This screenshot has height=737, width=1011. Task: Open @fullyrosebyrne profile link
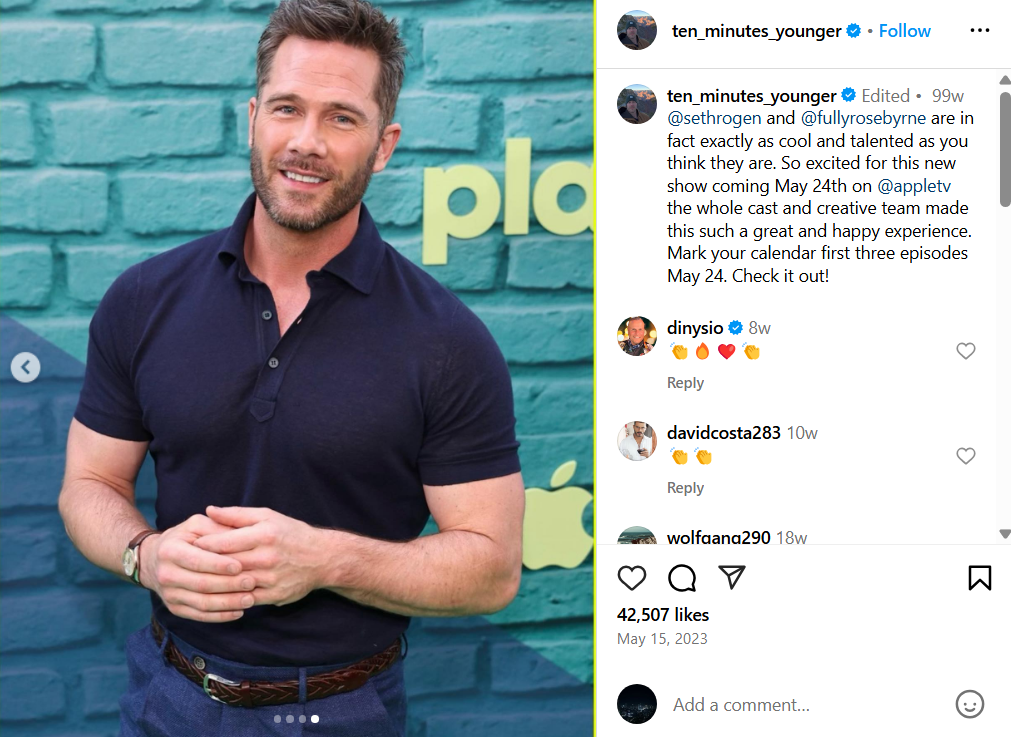click(x=863, y=118)
